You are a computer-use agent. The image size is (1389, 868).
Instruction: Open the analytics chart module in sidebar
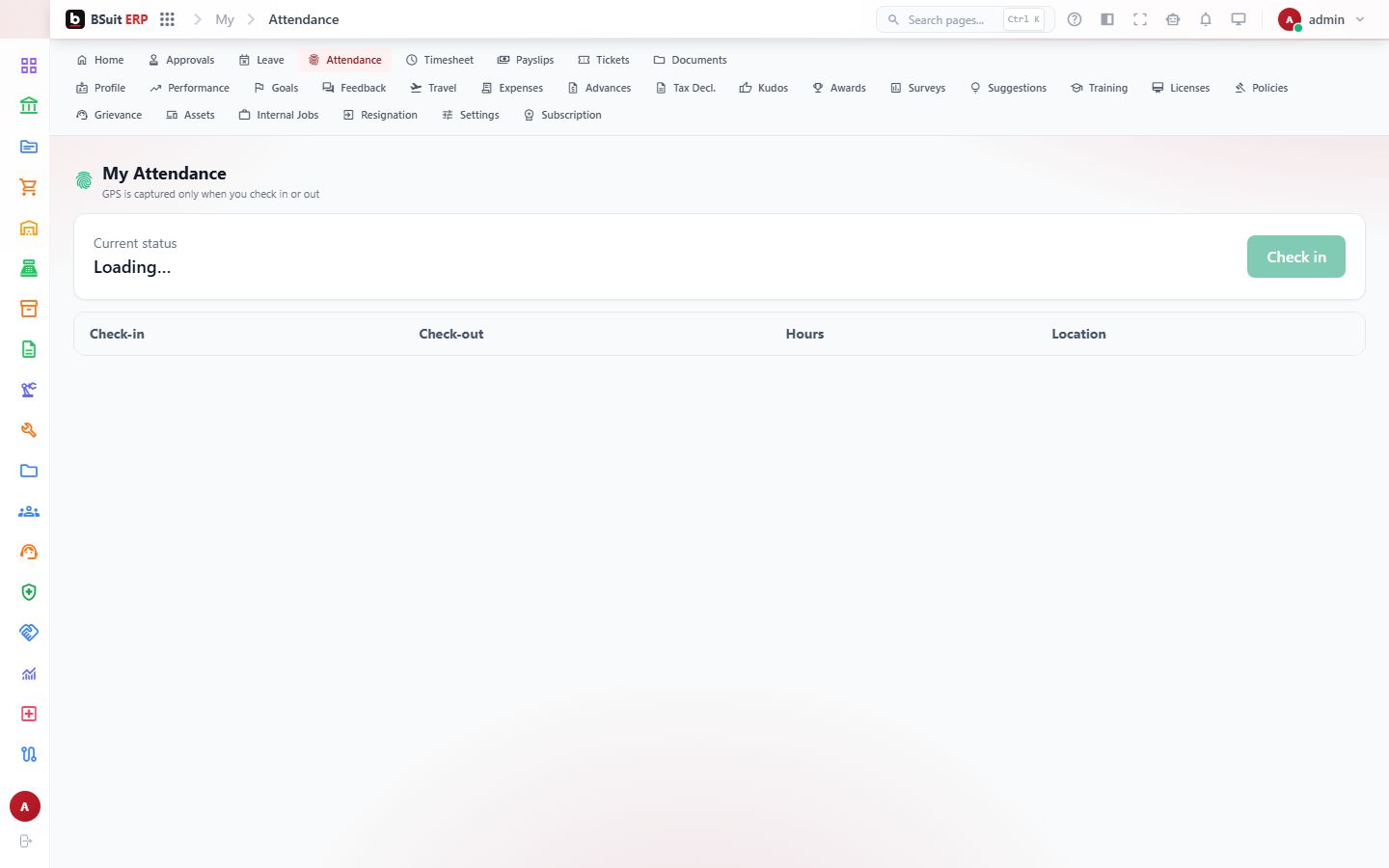(x=29, y=673)
